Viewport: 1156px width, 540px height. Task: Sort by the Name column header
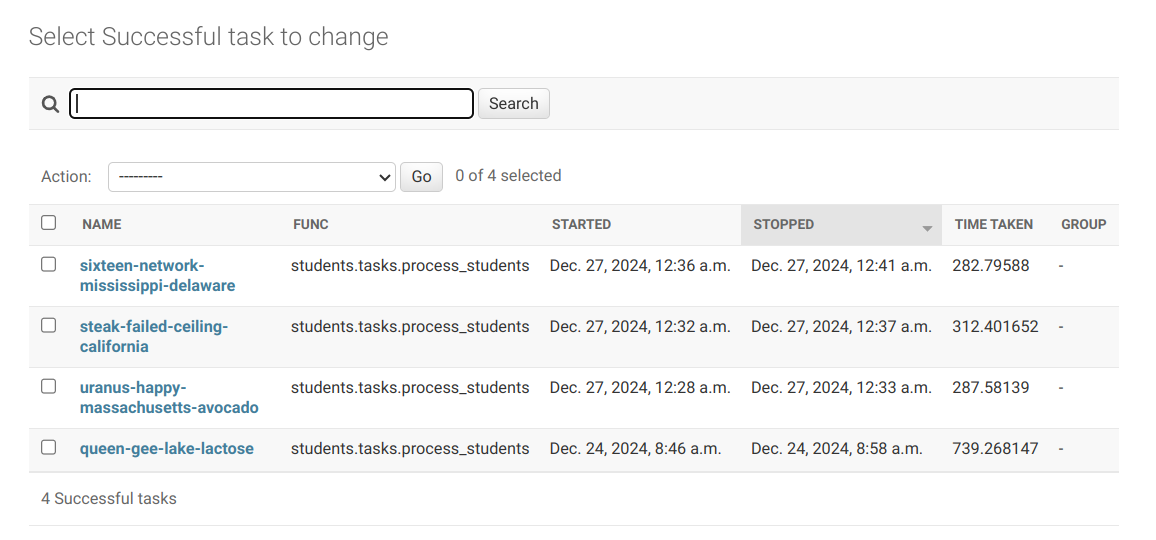click(102, 224)
